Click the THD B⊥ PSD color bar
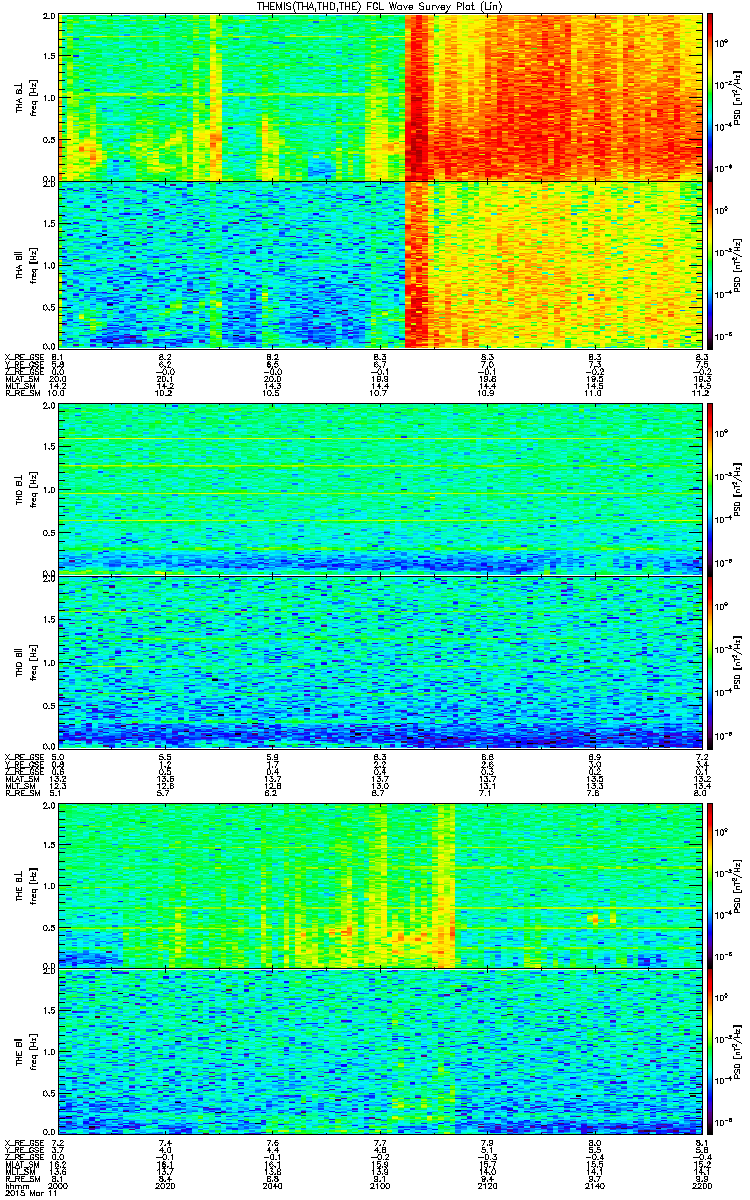 (x=710, y=488)
